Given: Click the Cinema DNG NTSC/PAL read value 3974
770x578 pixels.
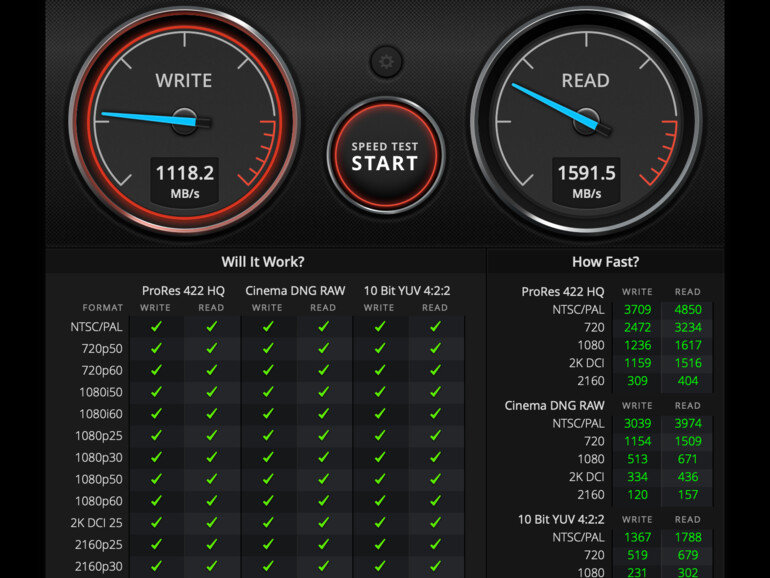Looking at the screenshot, I should 688,423.
